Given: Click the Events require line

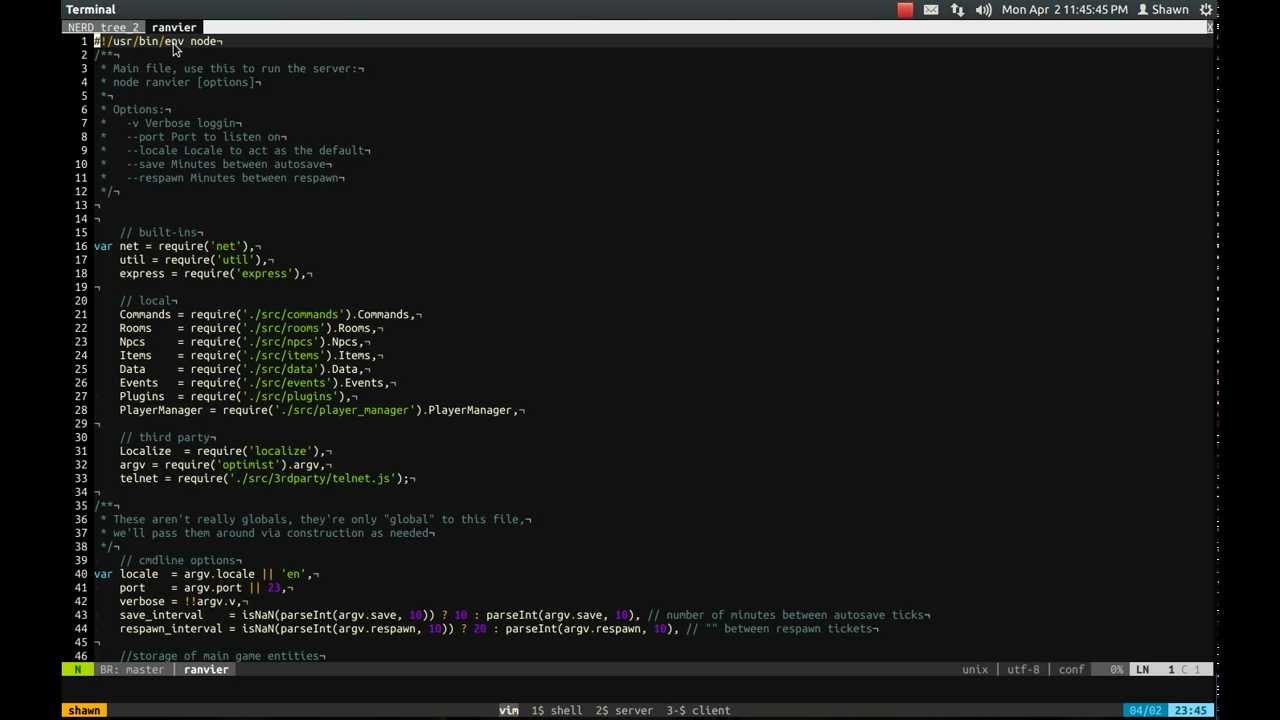Looking at the screenshot, I should (x=257, y=383).
